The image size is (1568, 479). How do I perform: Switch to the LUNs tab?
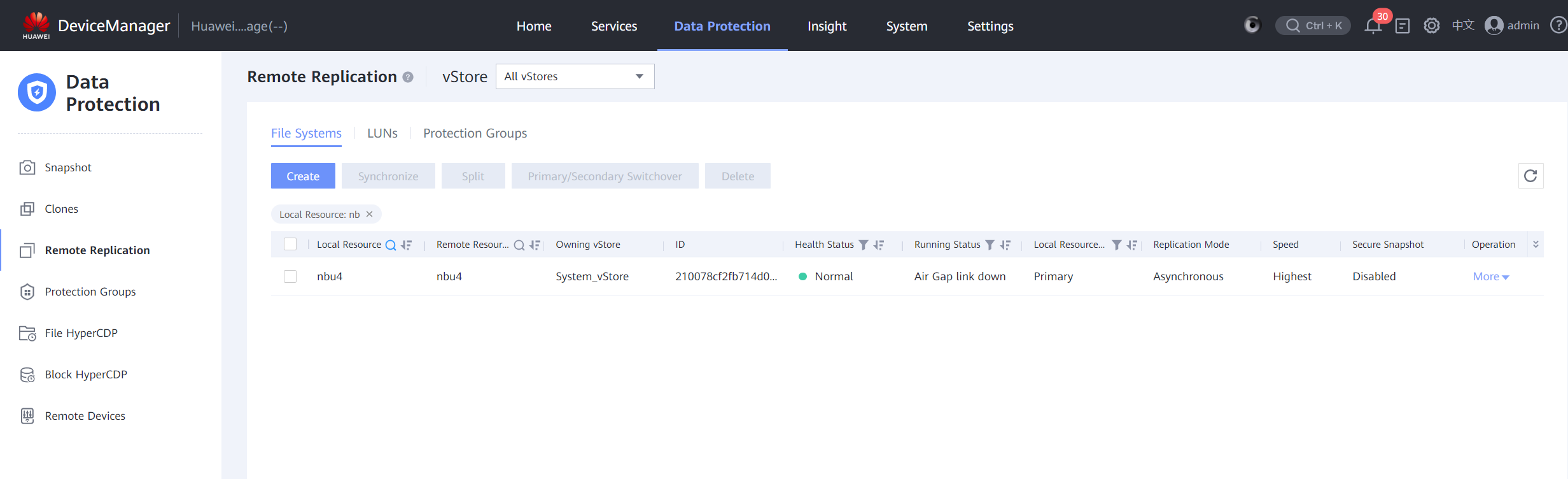[x=382, y=133]
